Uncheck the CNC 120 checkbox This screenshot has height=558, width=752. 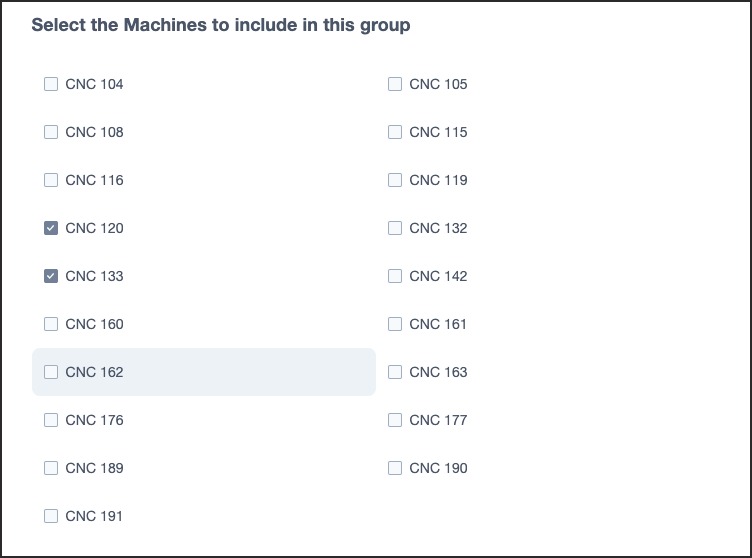pyautogui.click(x=51, y=228)
